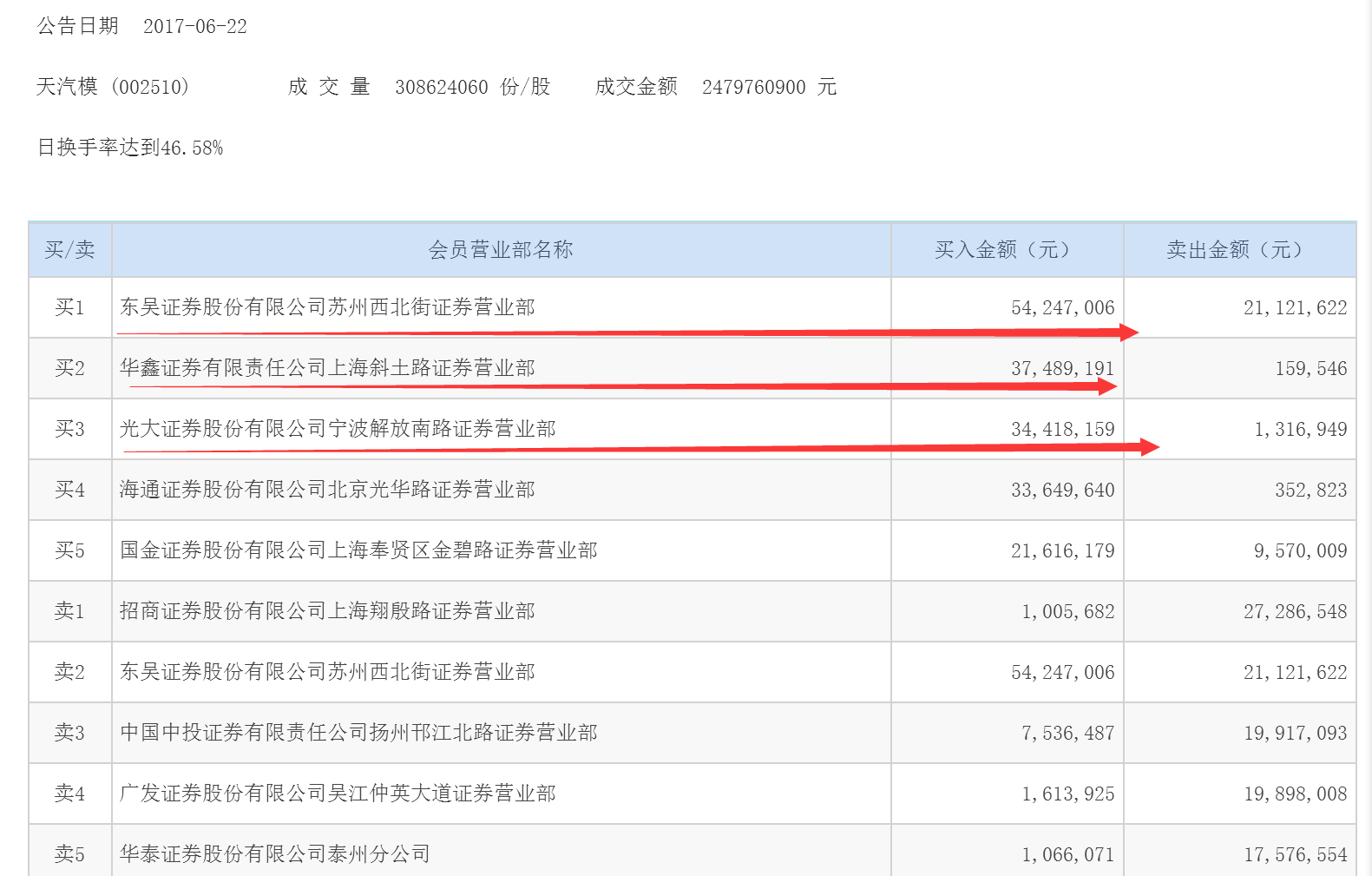The image size is (1372, 876).
Task: Click the announcement date 2017-06-22
Action: [x=195, y=26]
